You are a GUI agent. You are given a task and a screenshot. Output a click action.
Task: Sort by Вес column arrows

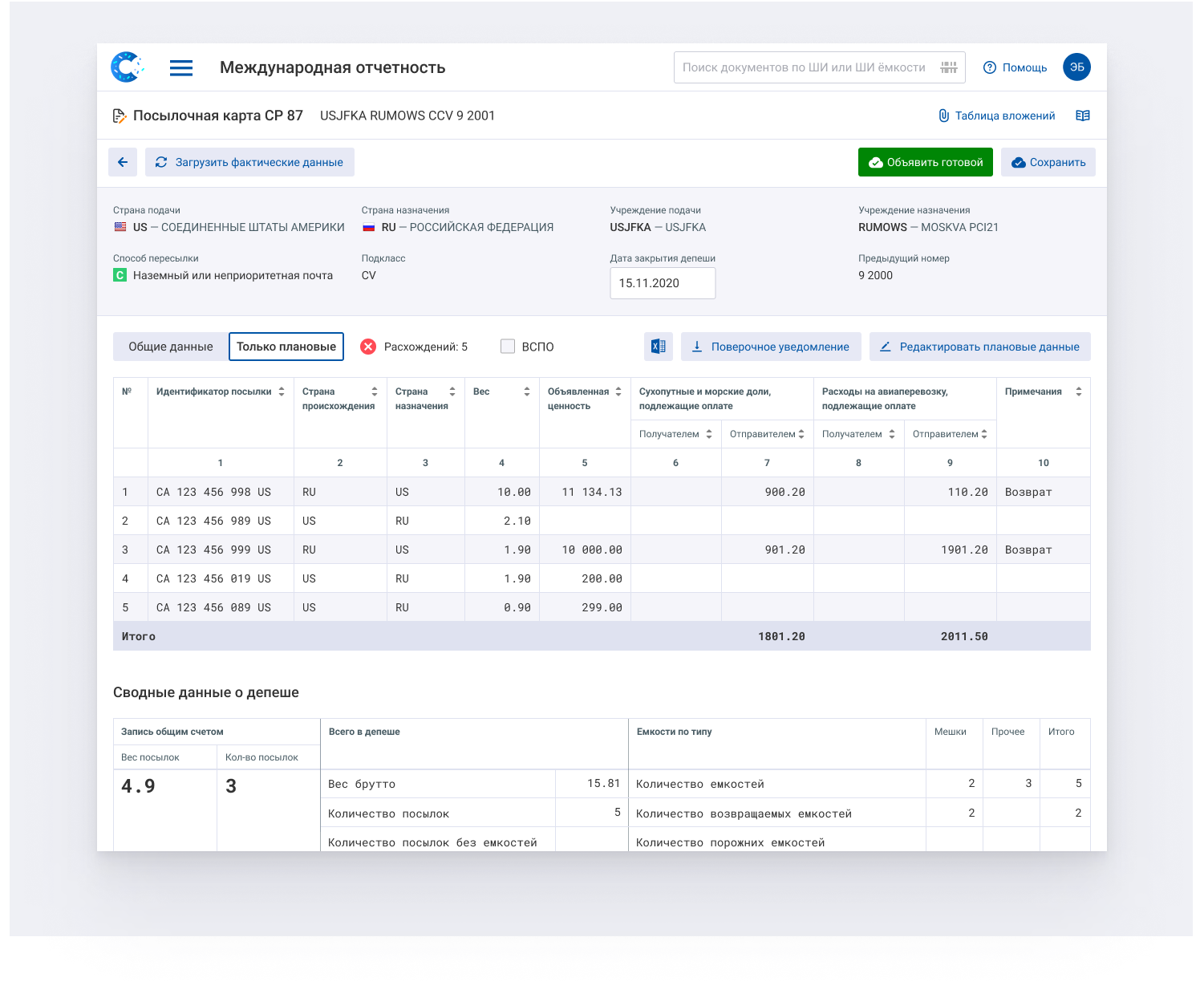527,391
